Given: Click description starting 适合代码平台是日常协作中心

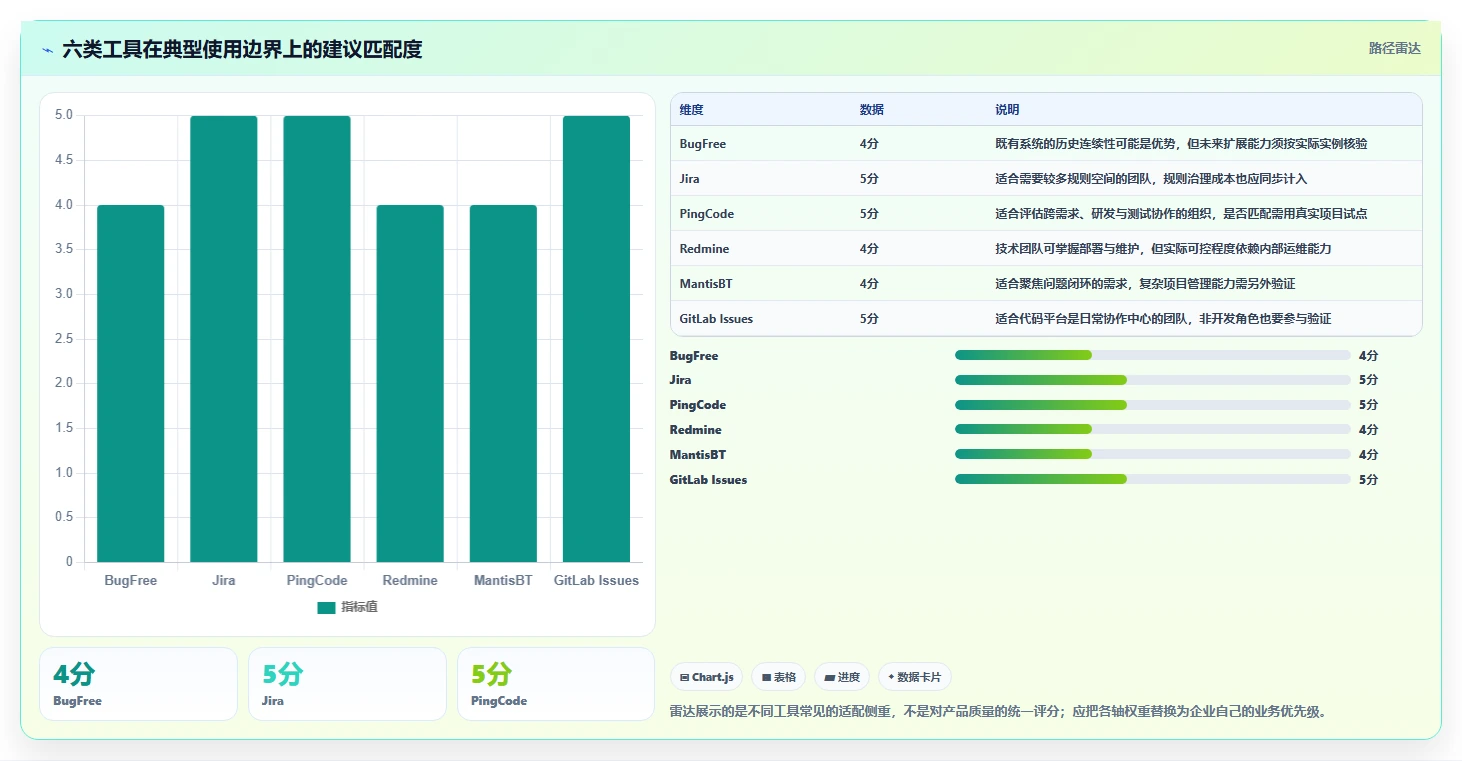Looking at the screenshot, I should (x=1163, y=319).
